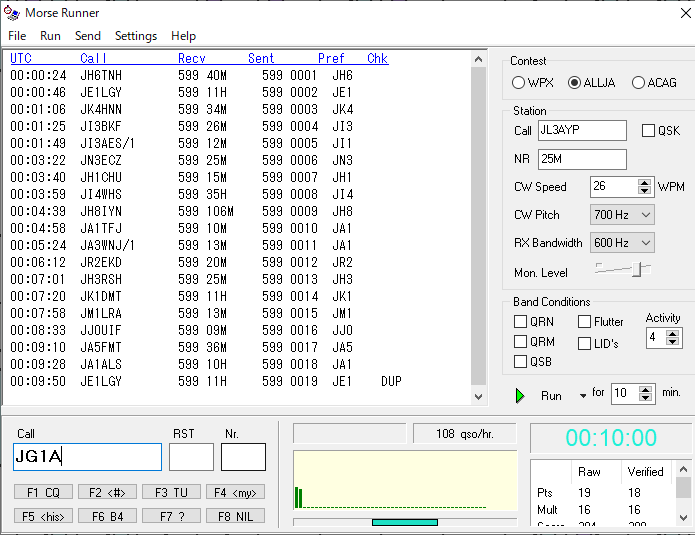The width and height of the screenshot is (695, 535).
Task: Click the F5 <his> button
Action: coord(43,516)
